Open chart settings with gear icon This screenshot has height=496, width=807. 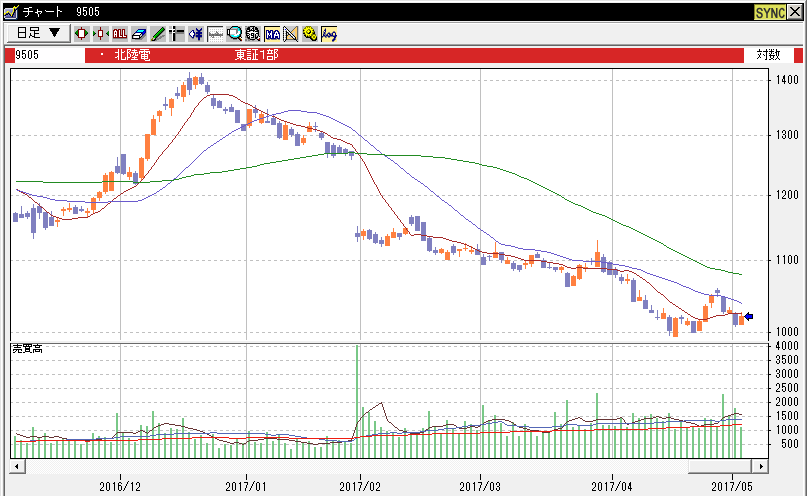[309, 33]
